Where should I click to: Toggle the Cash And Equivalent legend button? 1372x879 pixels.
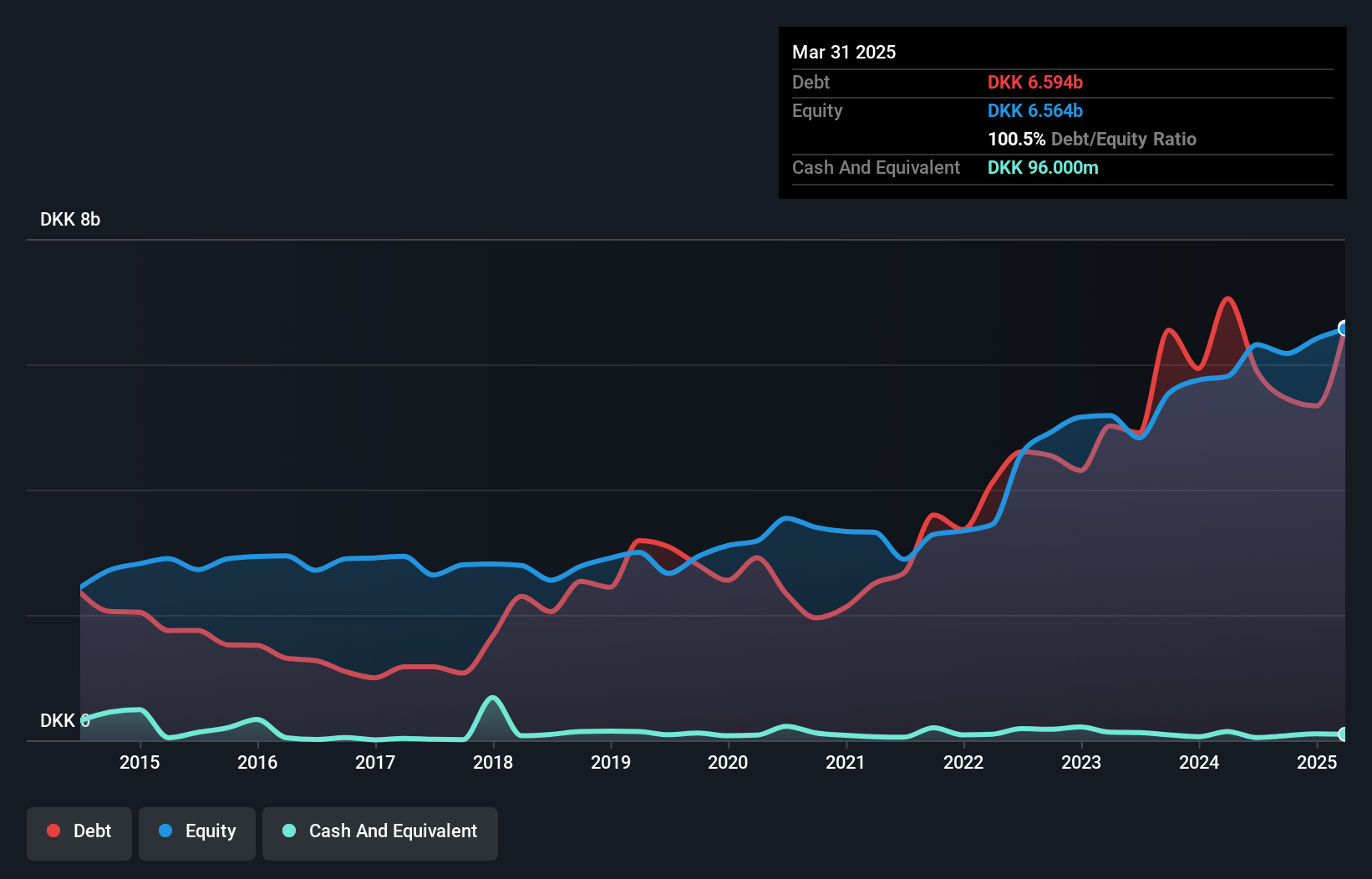click(380, 833)
